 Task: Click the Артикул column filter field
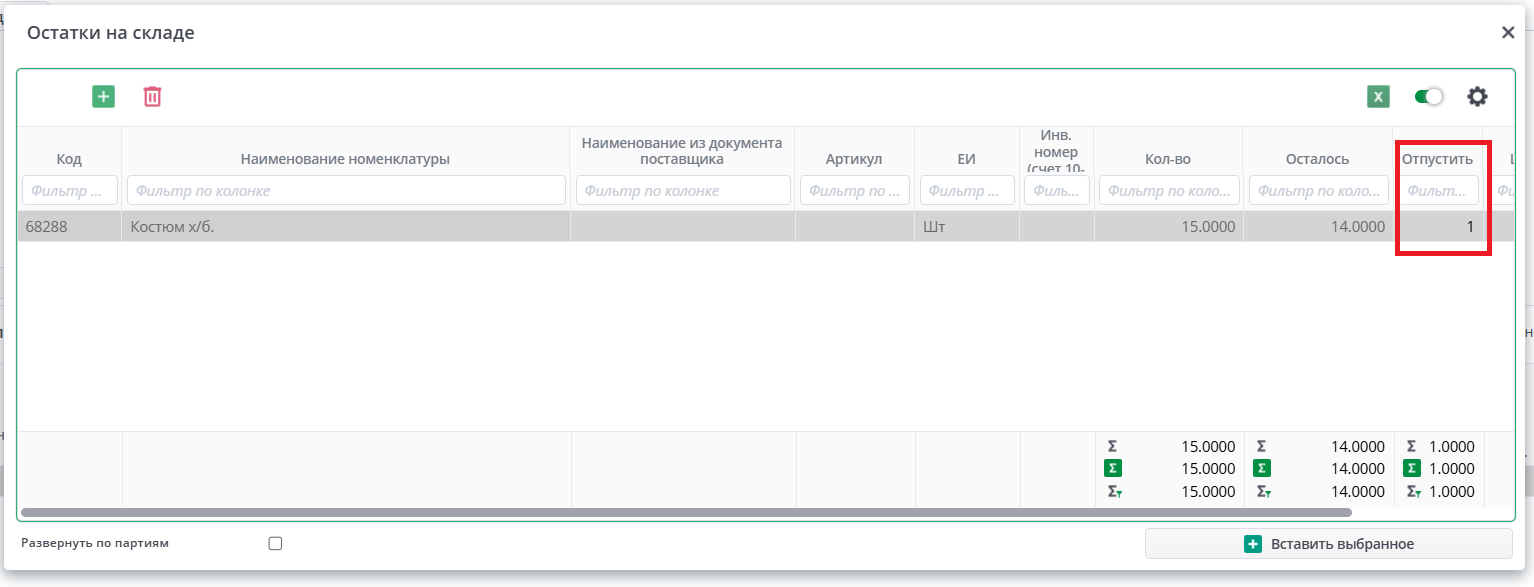point(854,190)
